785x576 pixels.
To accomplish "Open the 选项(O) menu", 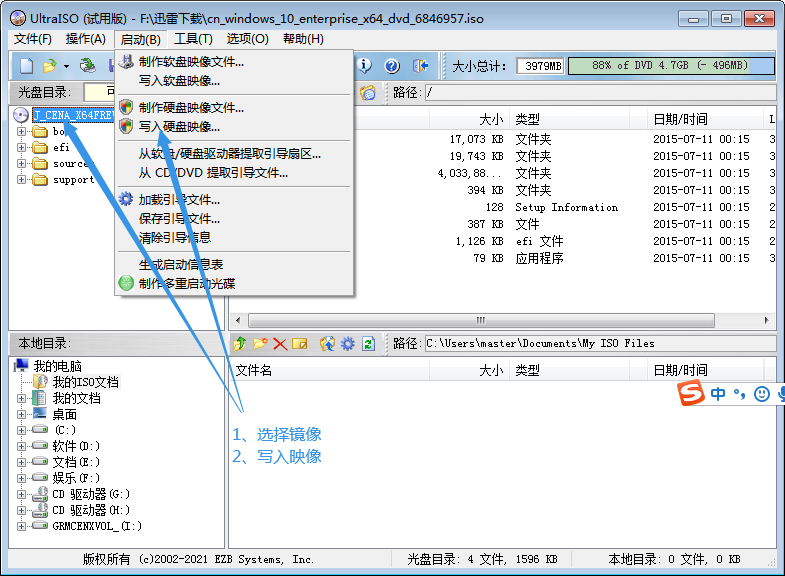I will coord(247,39).
